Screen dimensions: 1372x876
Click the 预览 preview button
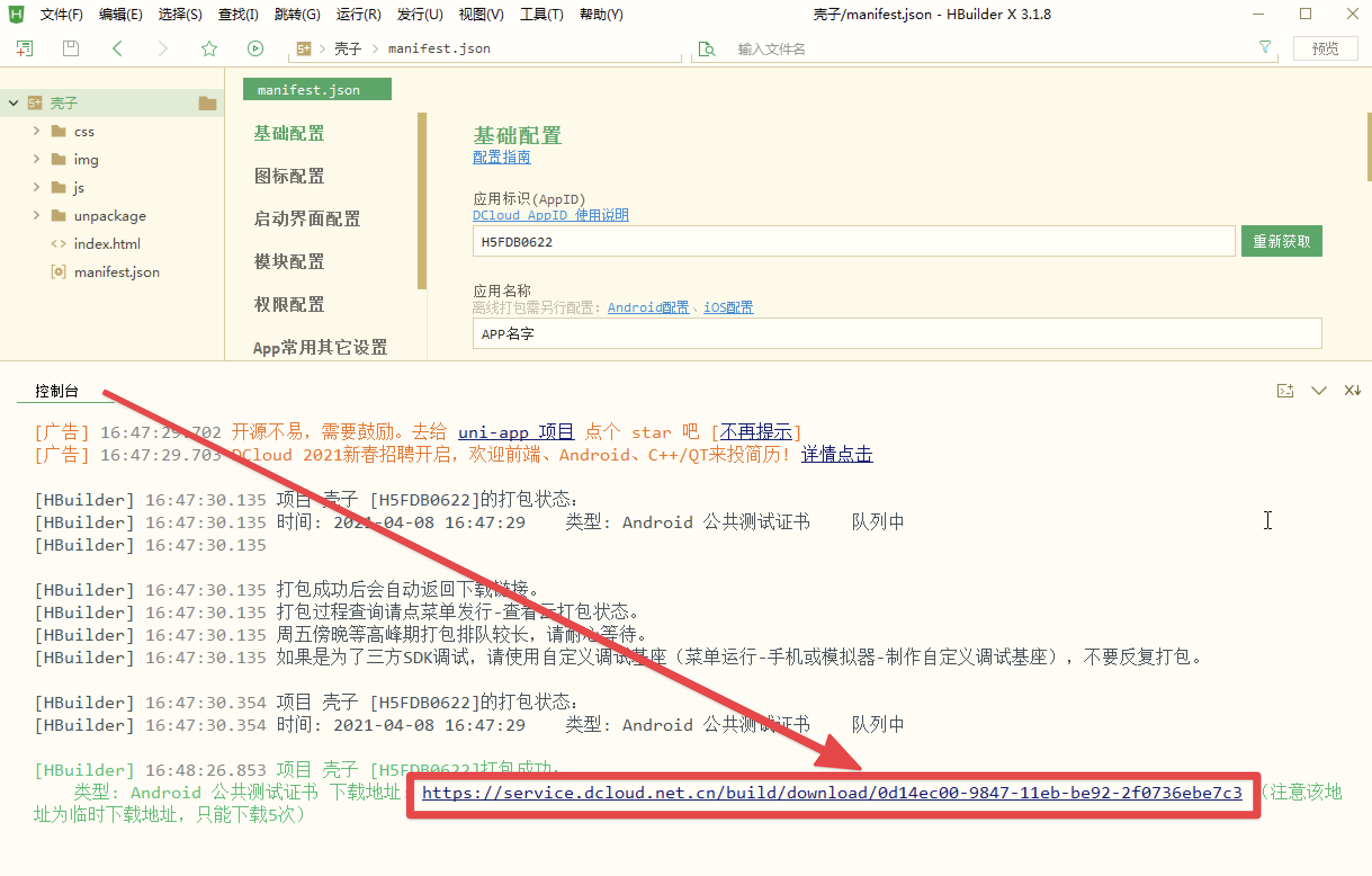(1325, 48)
